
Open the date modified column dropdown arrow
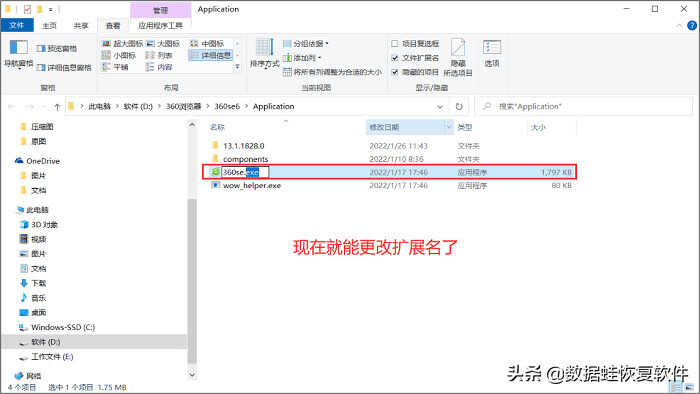click(x=449, y=127)
